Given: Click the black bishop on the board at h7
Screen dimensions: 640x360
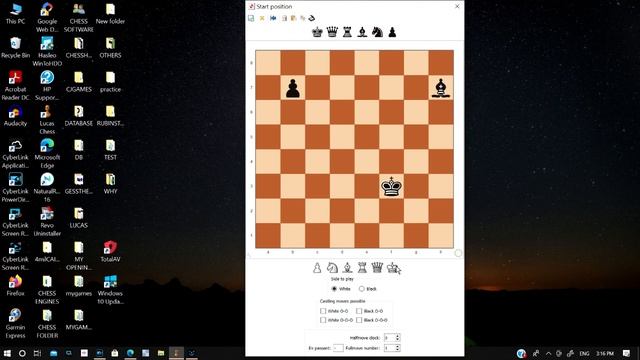Looking at the screenshot, I should (x=440, y=88).
